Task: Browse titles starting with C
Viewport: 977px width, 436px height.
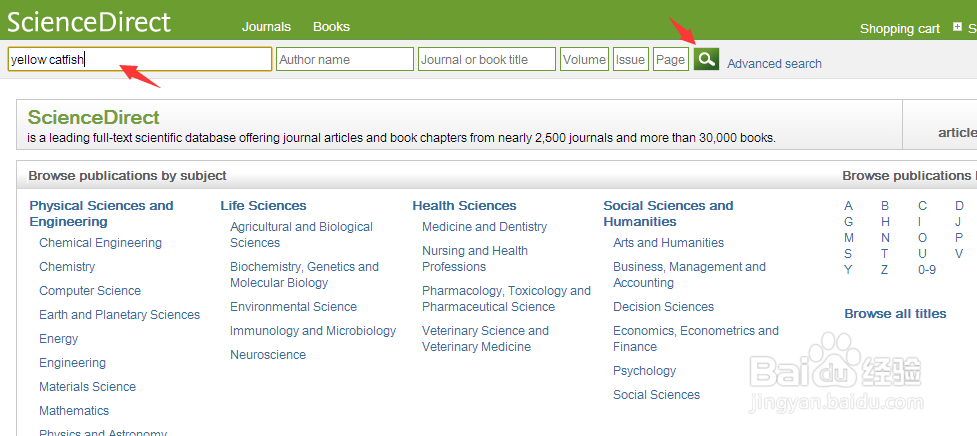Action: [922, 206]
